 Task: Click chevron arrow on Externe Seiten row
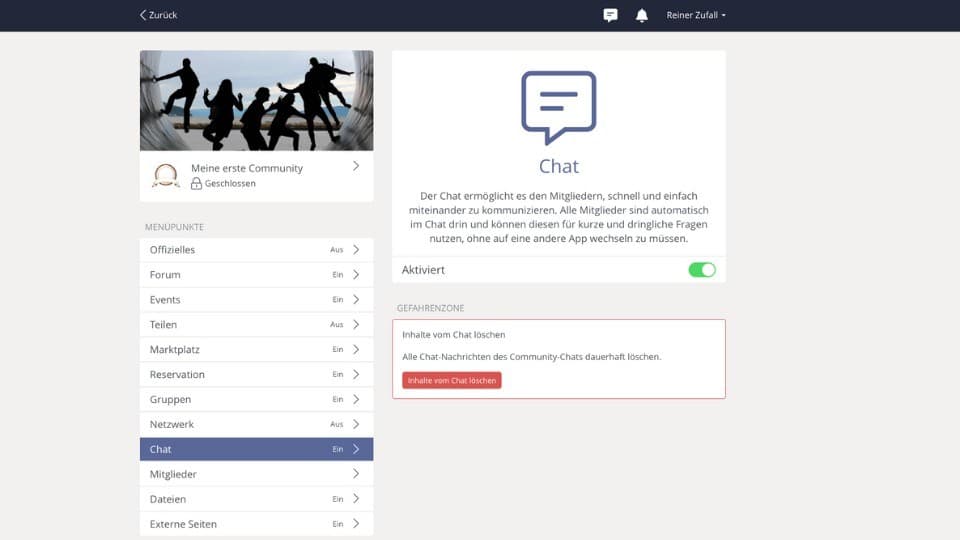(356, 524)
